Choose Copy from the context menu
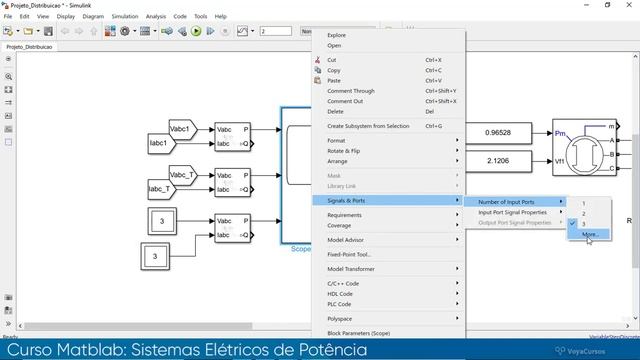640x360 pixels. click(389, 70)
